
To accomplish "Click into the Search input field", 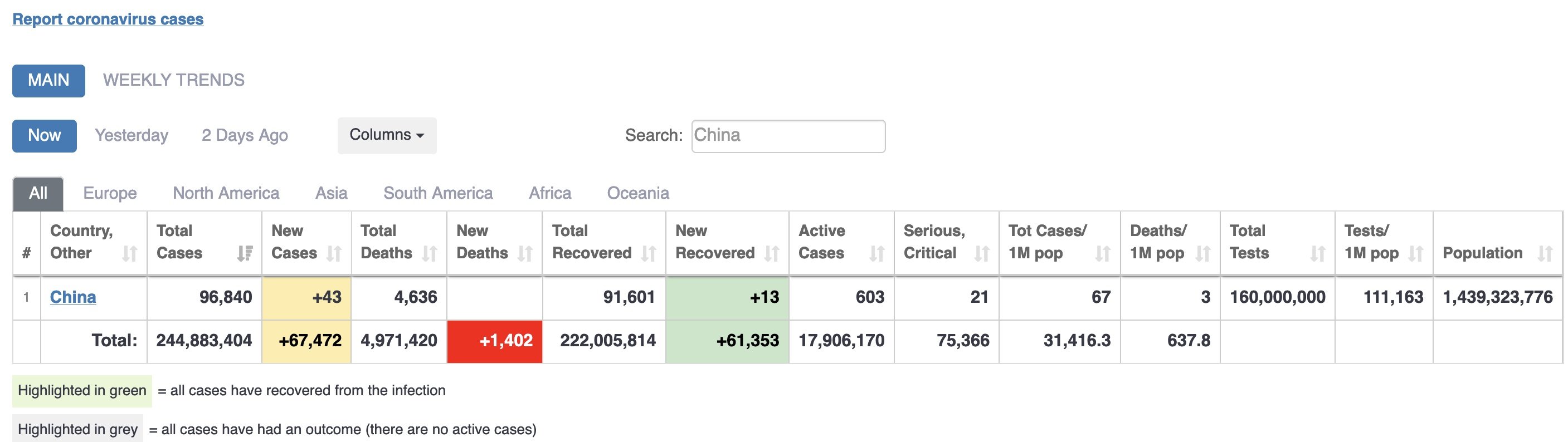I will coord(788,136).
